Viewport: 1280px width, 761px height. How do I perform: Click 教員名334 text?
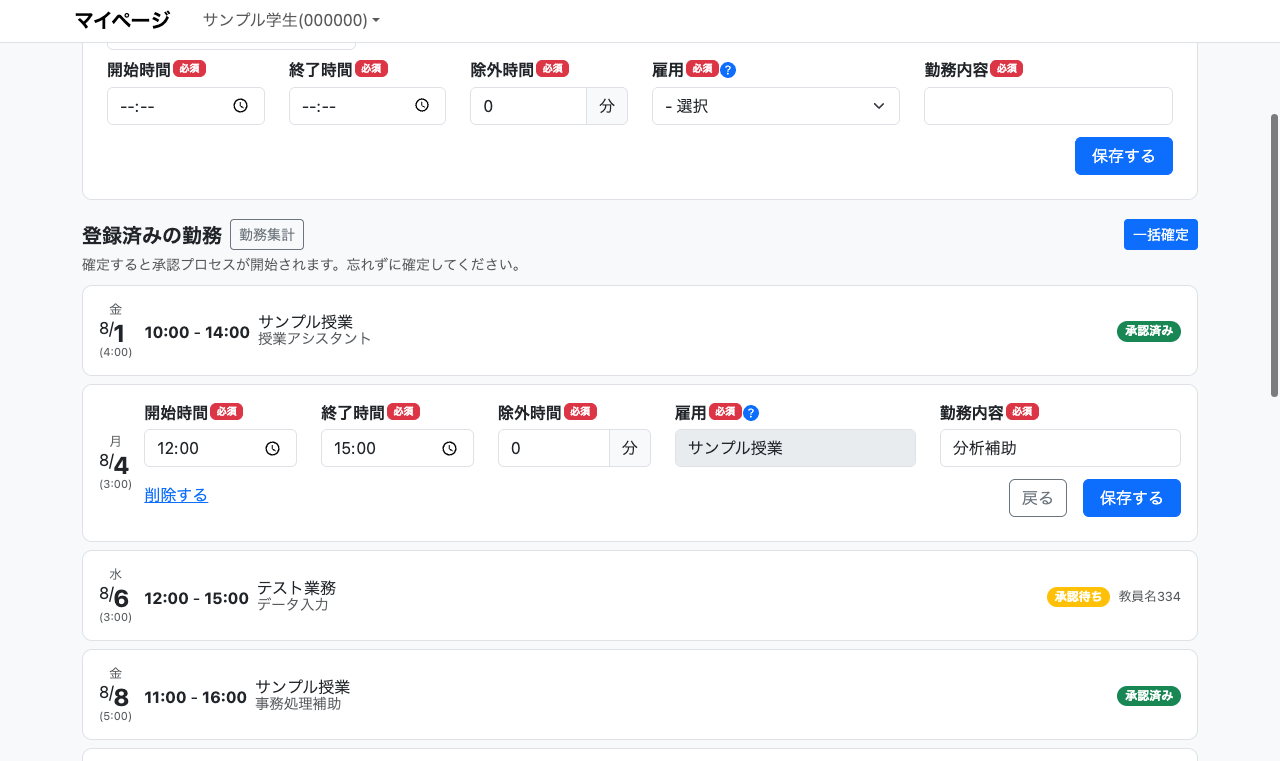click(1150, 597)
